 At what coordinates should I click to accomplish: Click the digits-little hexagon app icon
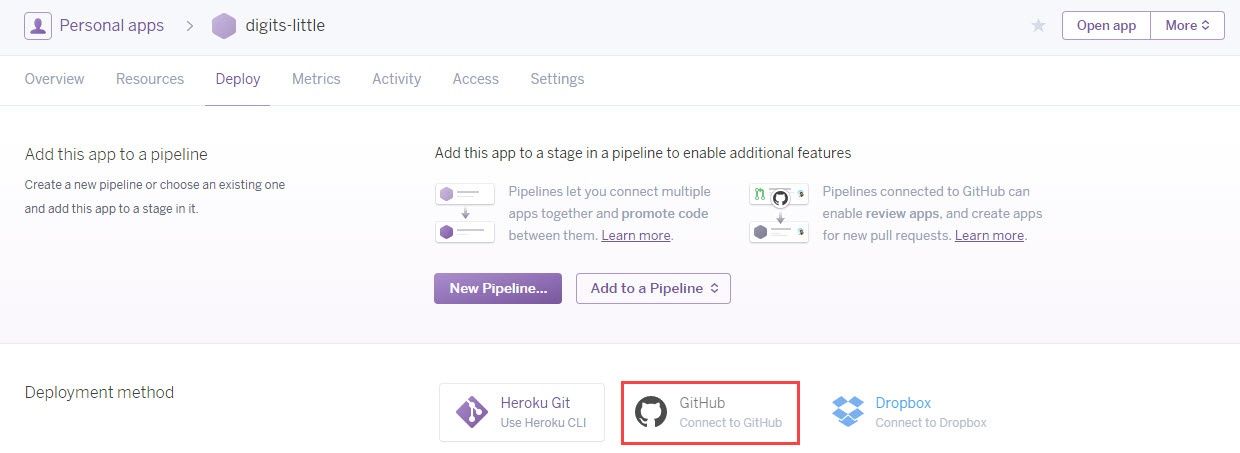coord(224,26)
